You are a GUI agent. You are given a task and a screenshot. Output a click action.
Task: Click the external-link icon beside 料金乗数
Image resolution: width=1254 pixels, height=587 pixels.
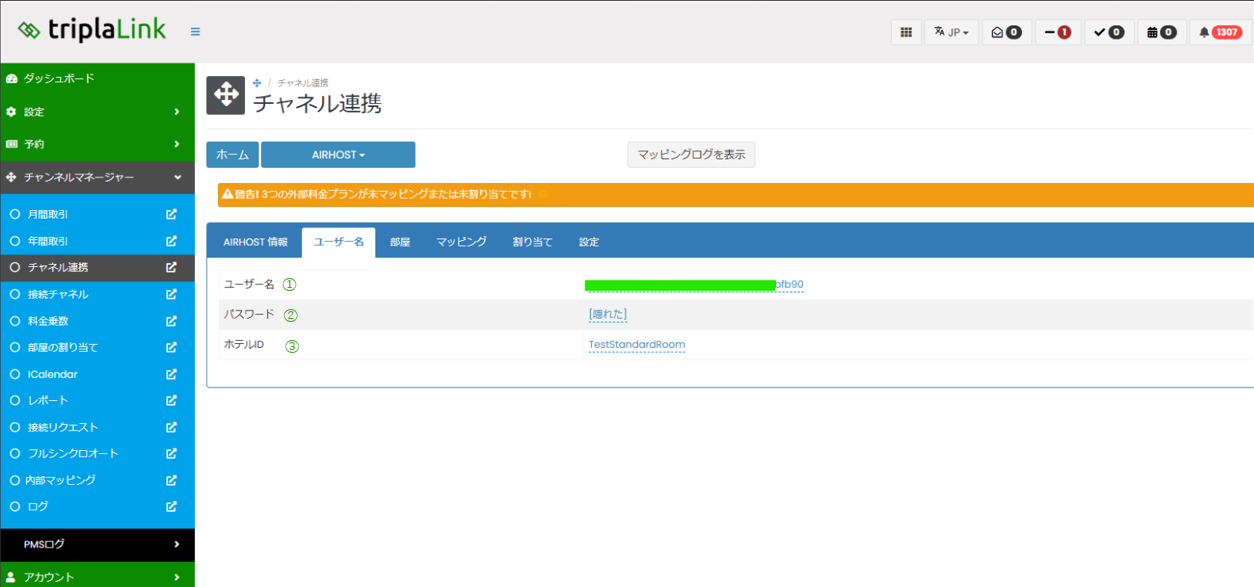(172, 321)
